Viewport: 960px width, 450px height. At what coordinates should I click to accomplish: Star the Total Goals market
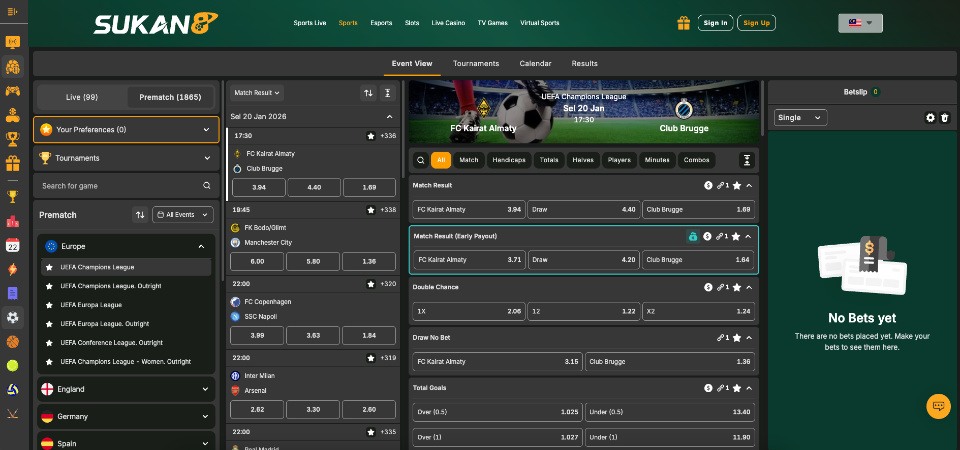point(737,388)
